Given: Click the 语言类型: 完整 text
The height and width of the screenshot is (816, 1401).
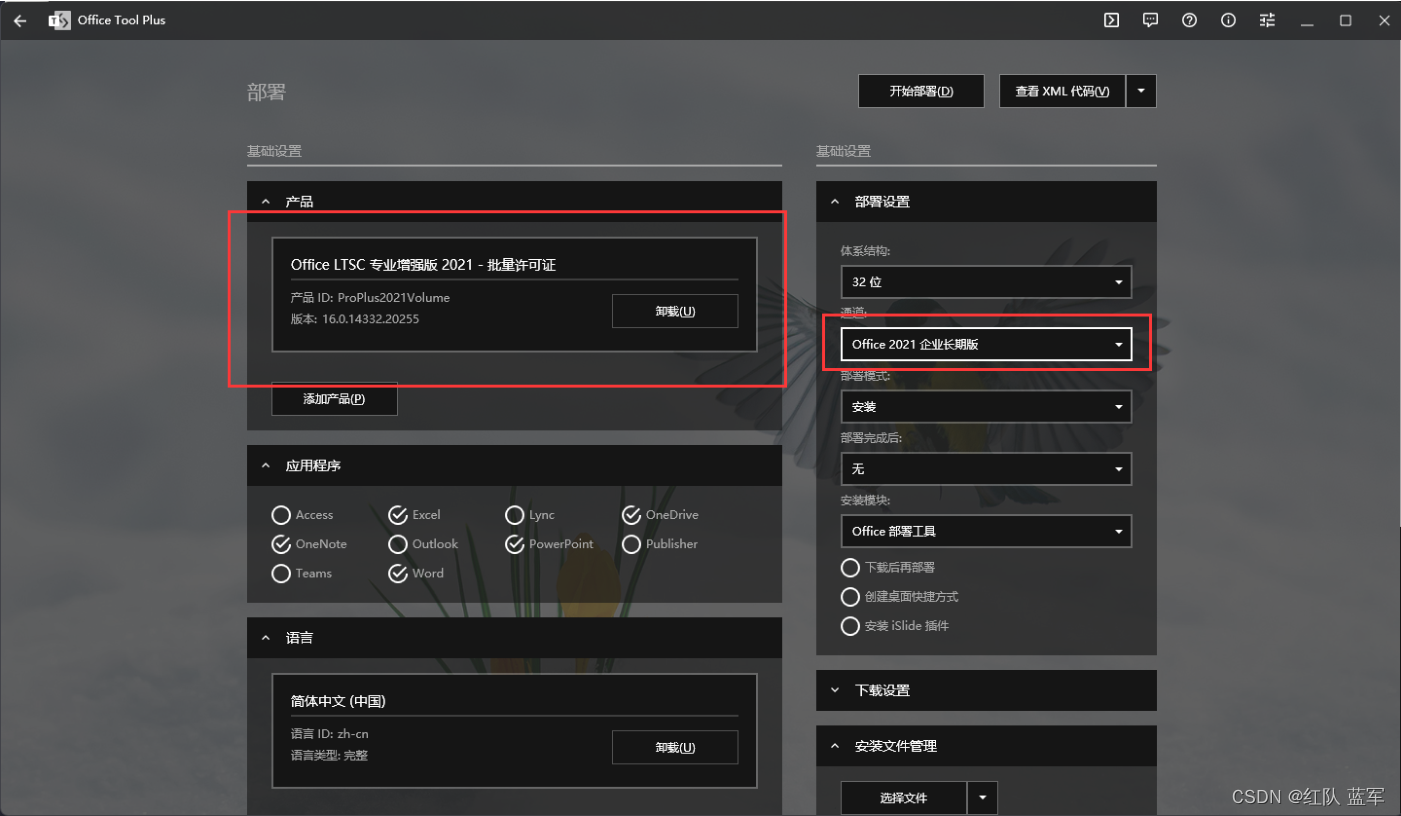Looking at the screenshot, I should (x=330, y=755).
